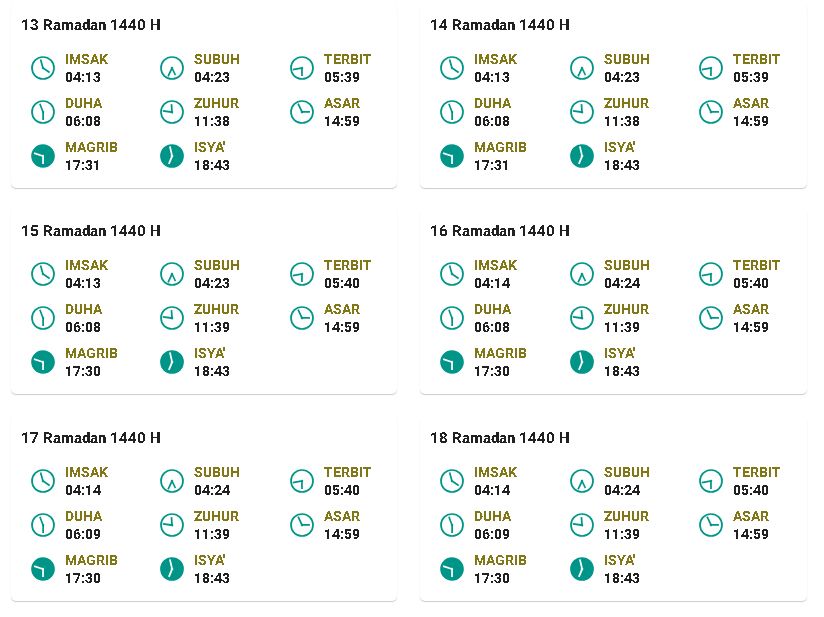Select the Duha clock icon for 16 Ramadan
Screen dimensions: 824x617
pyautogui.click(x=452, y=318)
